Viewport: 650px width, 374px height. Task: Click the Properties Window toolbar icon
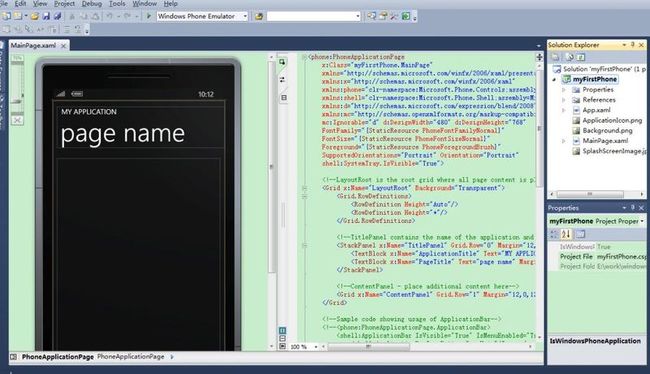pyautogui.click(x=383, y=16)
